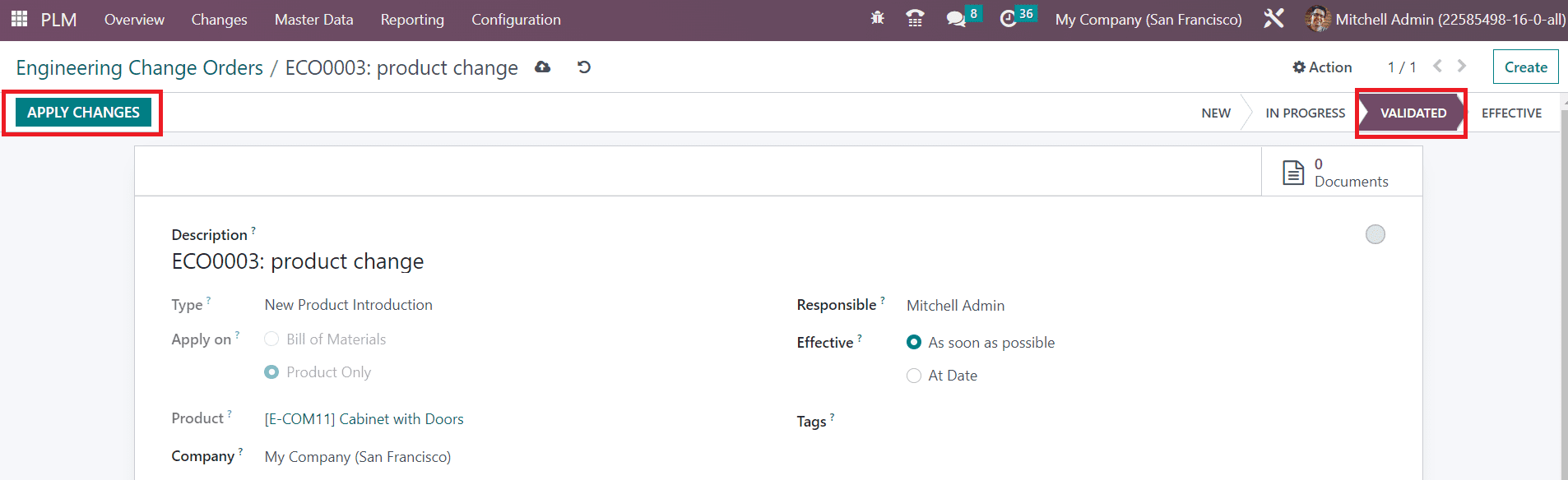Click the grey kanban state circle
Viewport: 1568px width, 480px height.
point(1375,234)
